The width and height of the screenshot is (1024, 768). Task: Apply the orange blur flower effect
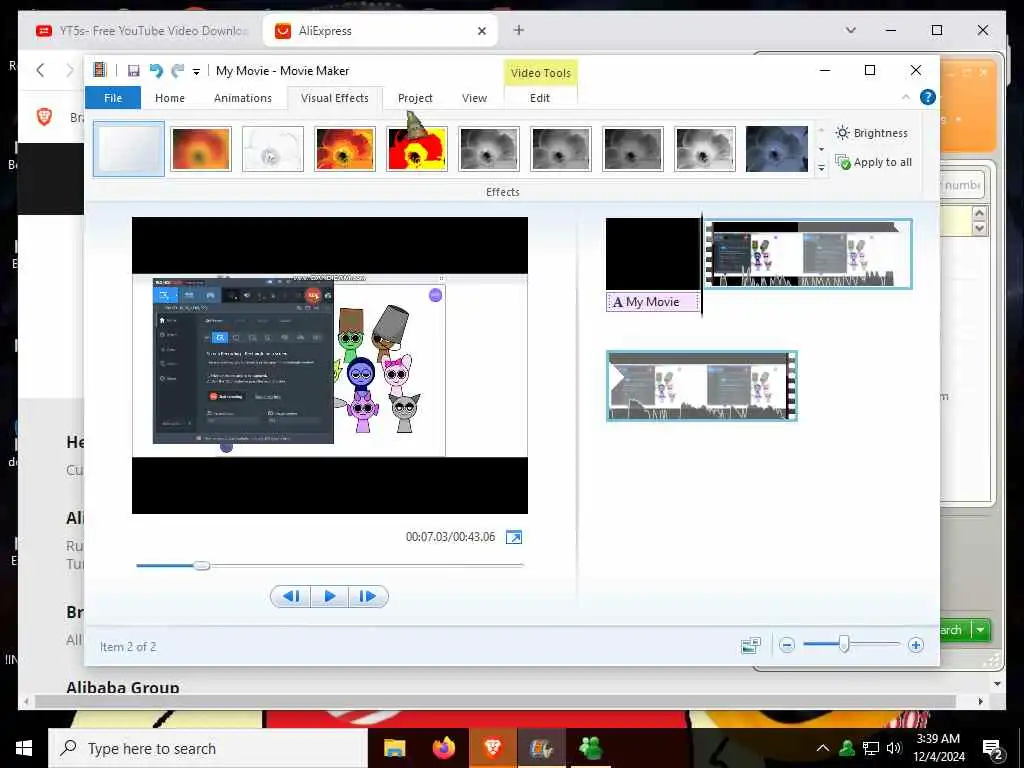tap(201, 150)
